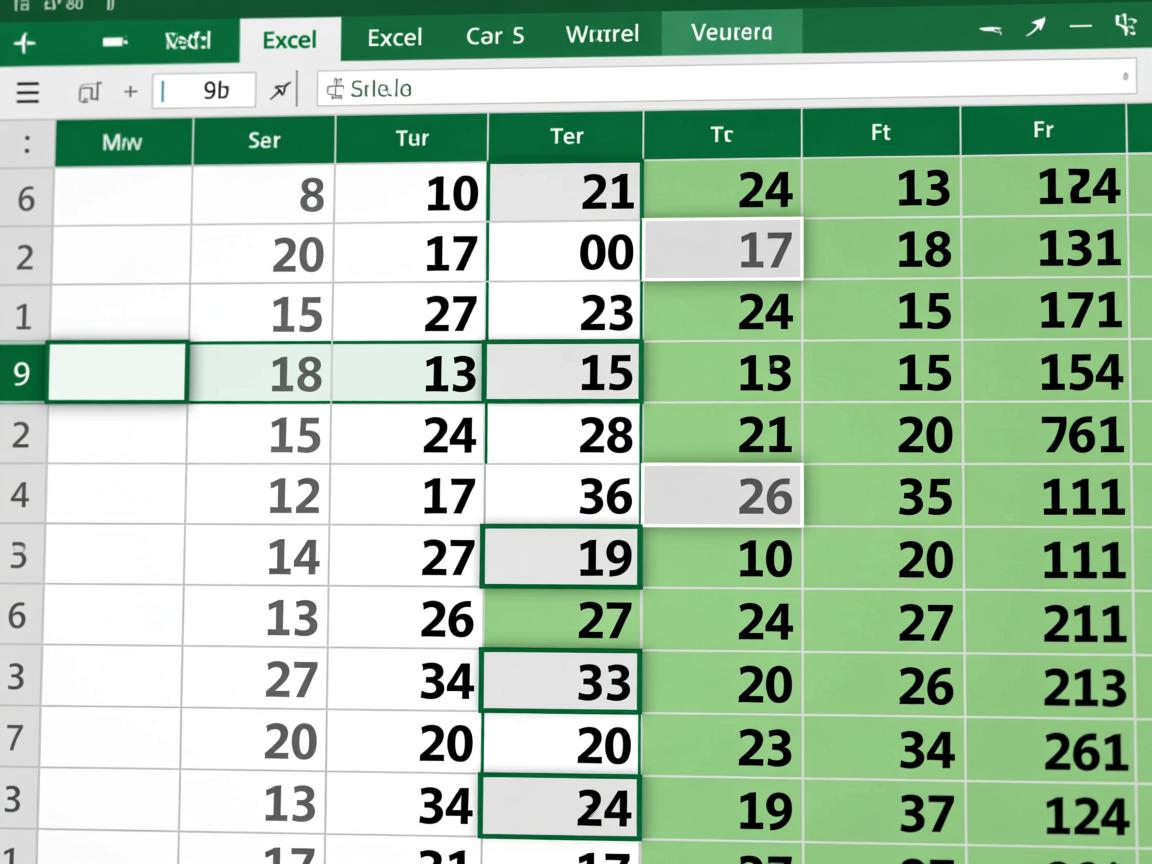Click the icon left of the plus near the name box
The width and height of the screenshot is (1152, 864).
click(x=89, y=92)
